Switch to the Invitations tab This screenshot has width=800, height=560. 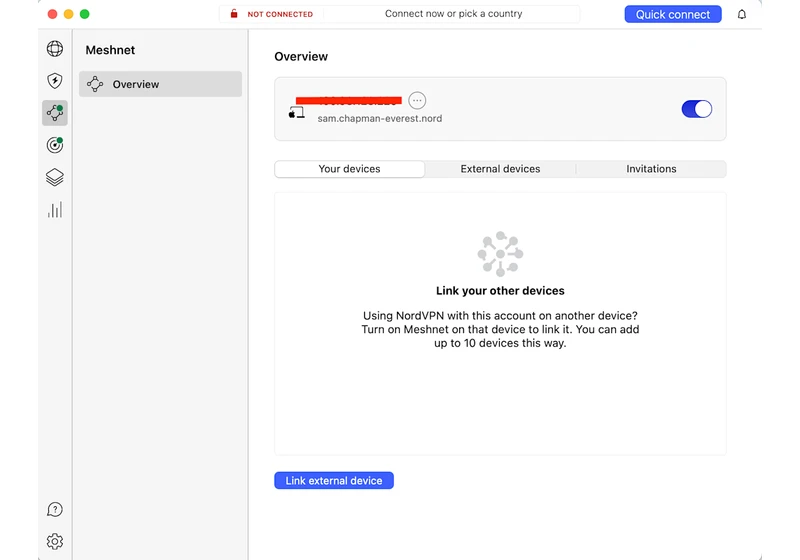click(651, 169)
